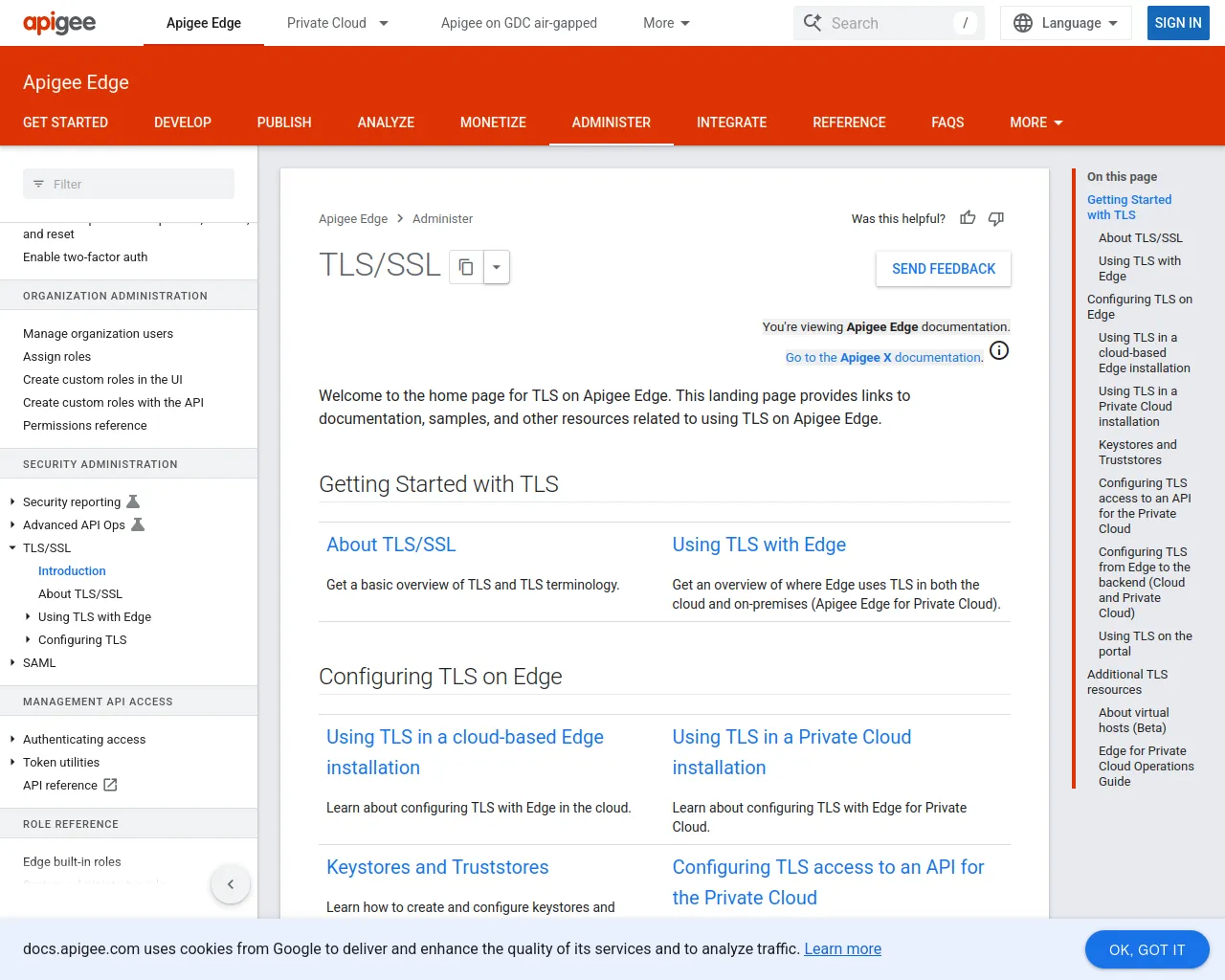Click the Language globe icon
The width and height of the screenshot is (1225, 980).
click(1023, 23)
